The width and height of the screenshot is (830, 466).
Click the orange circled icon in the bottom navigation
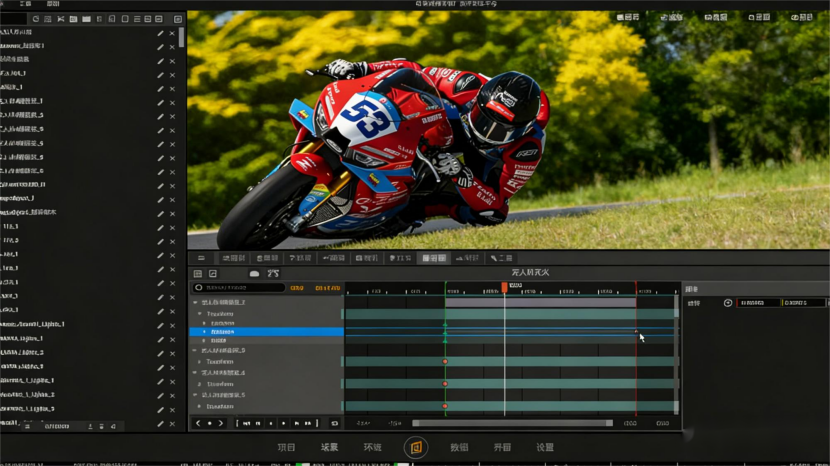click(x=416, y=447)
